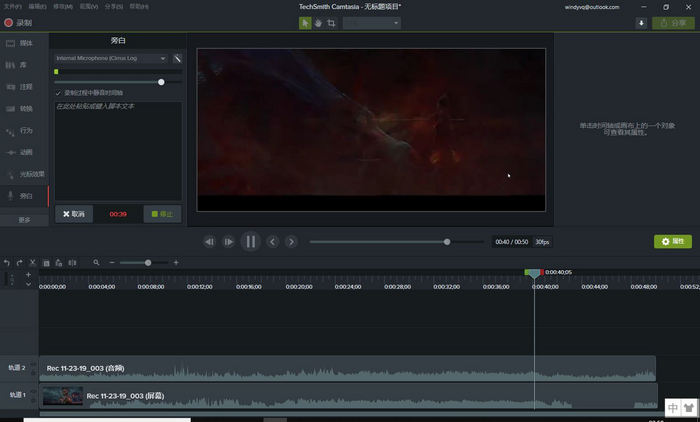Image resolution: width=700 pixels, height=422 pixels.
Task: Zoom out the timeline with minus
Action: 112,263
